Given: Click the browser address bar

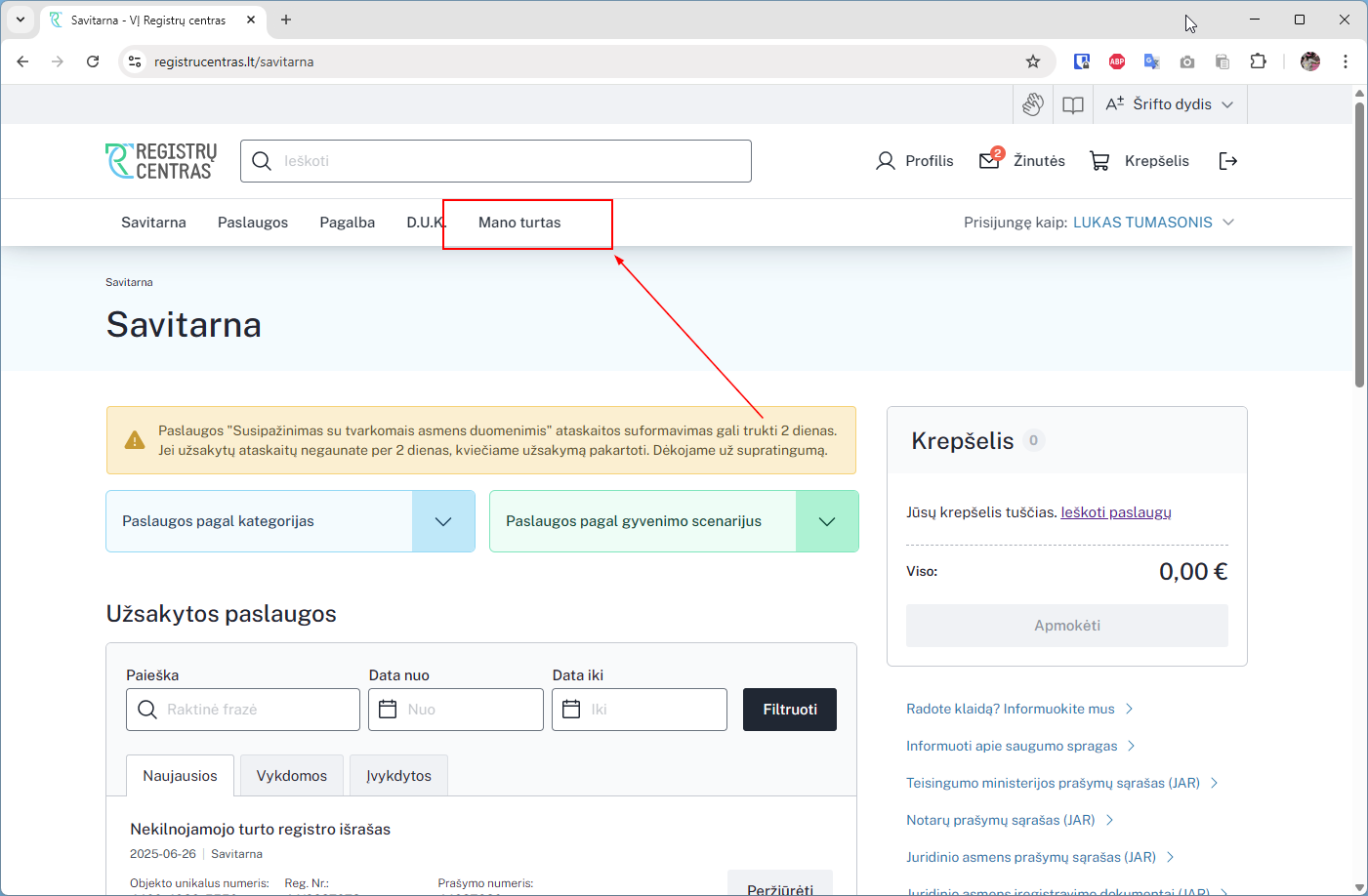Looking at the screenshot, I should [586, 61].
